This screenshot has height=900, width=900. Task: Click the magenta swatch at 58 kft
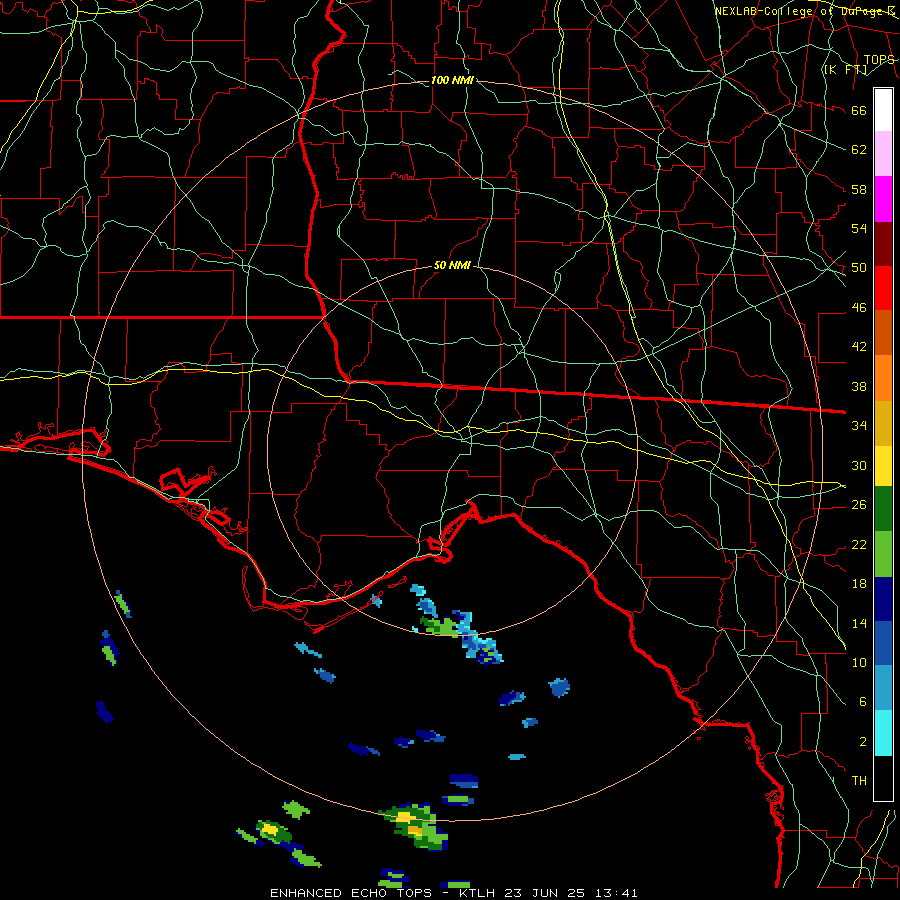click(883, 199)
